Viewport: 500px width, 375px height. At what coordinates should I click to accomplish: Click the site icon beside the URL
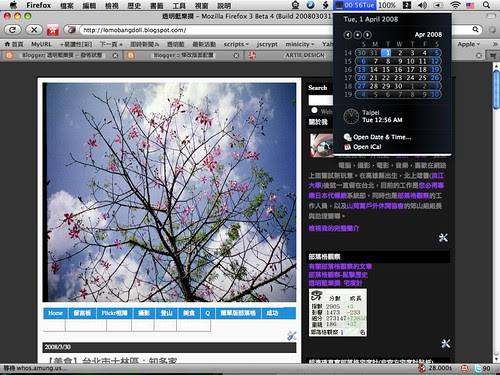click(x=71, y=30)
